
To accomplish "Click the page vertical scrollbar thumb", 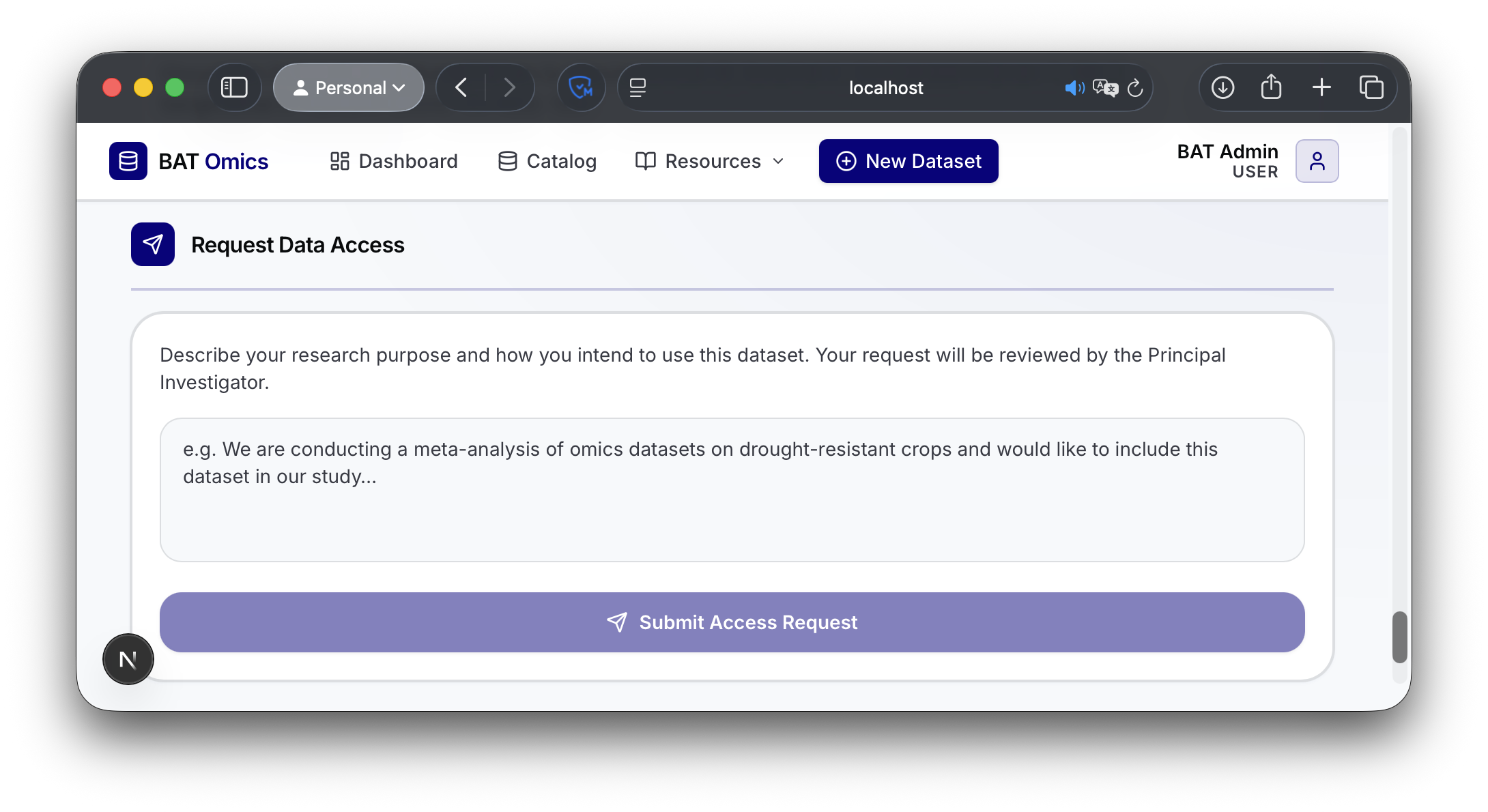I will coord(1400,637).
